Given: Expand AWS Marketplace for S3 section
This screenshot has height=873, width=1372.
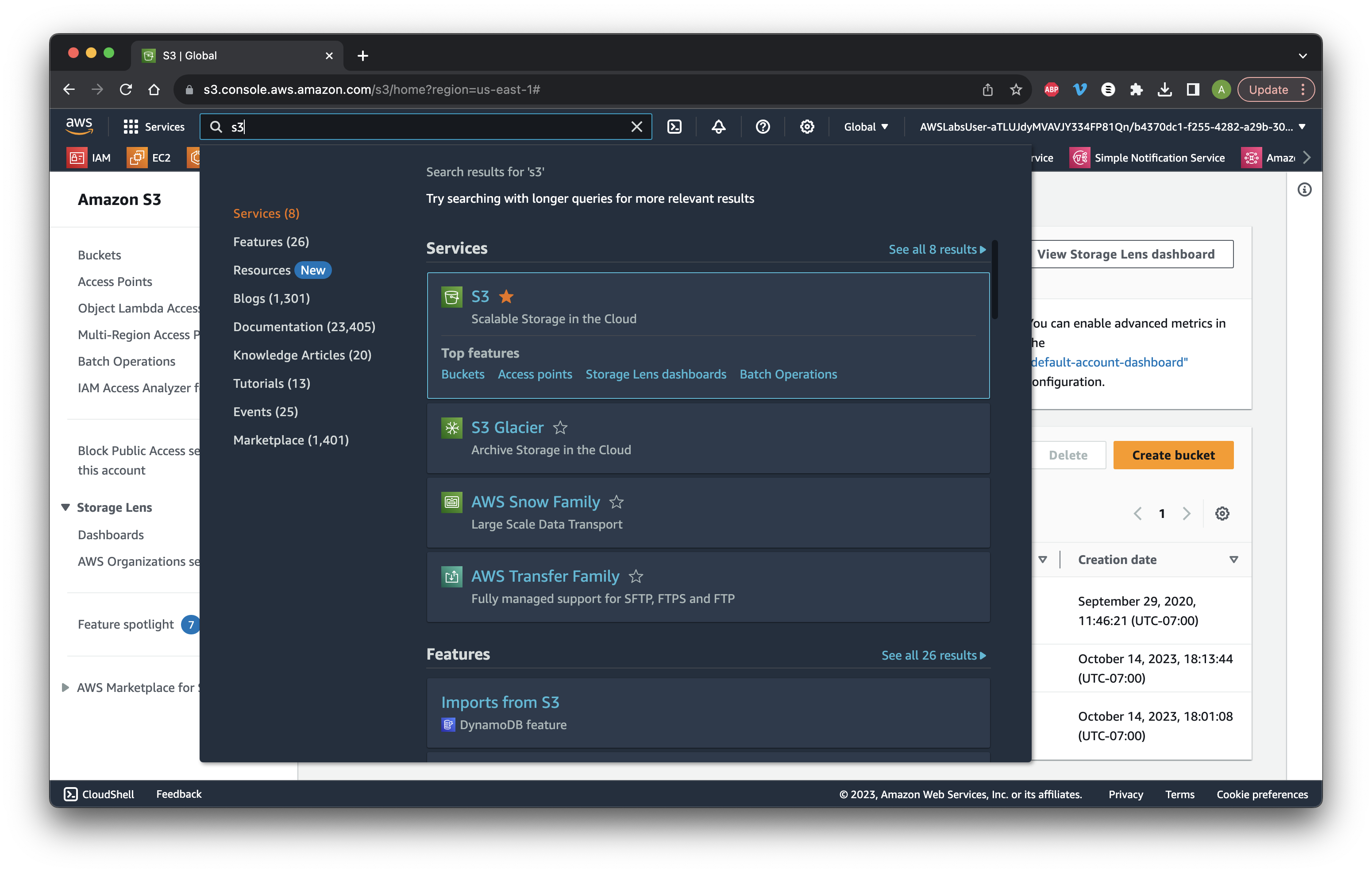Looking at the screenshot, I should 65,687.
